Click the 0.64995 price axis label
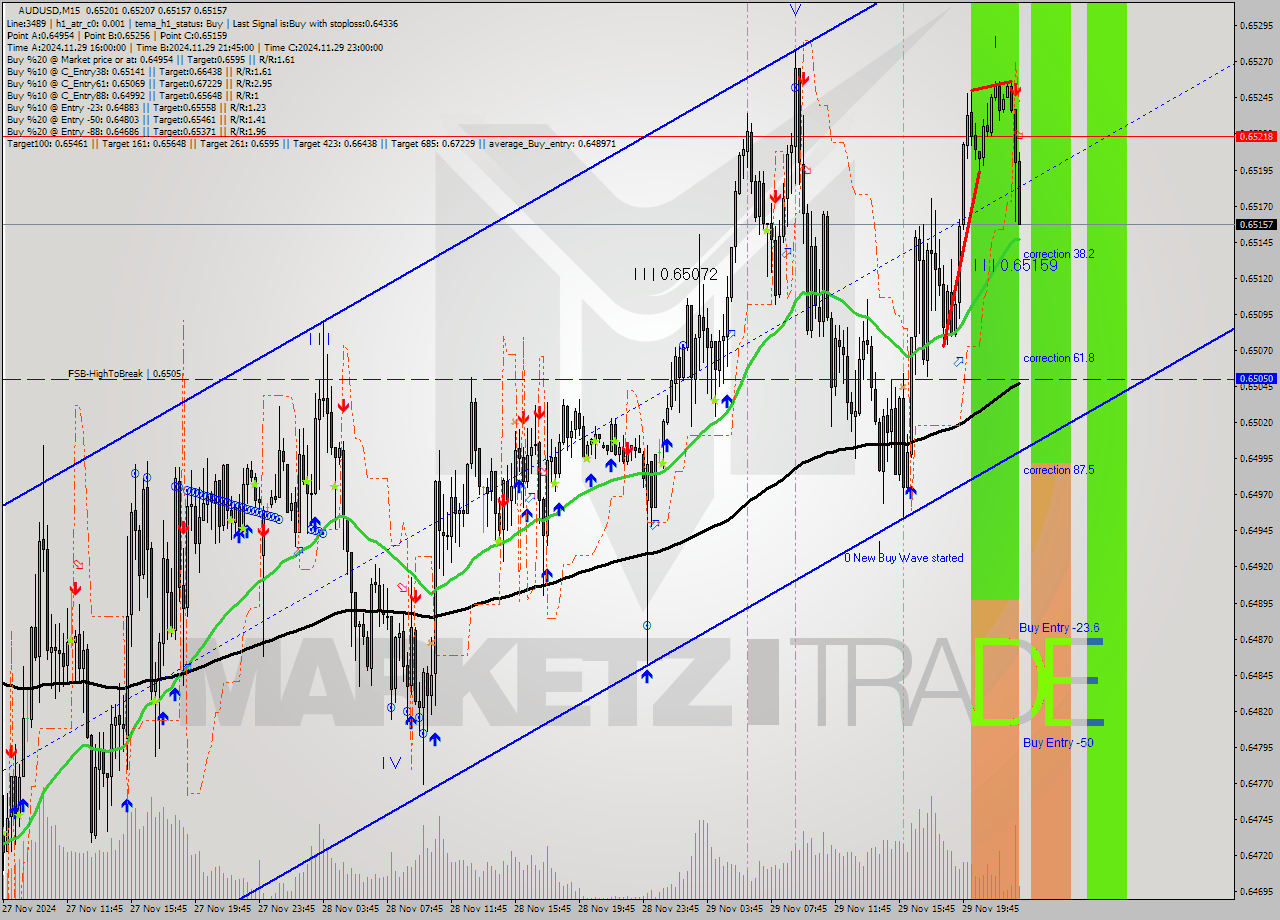 [1256, 458]
